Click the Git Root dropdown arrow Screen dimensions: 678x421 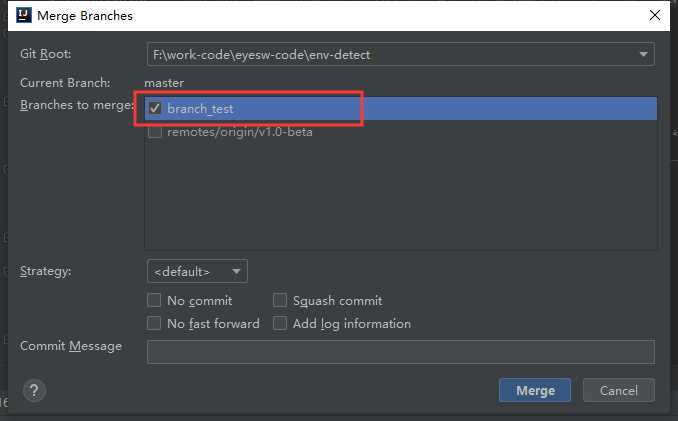pyautogui.click(x=641, y=54)
